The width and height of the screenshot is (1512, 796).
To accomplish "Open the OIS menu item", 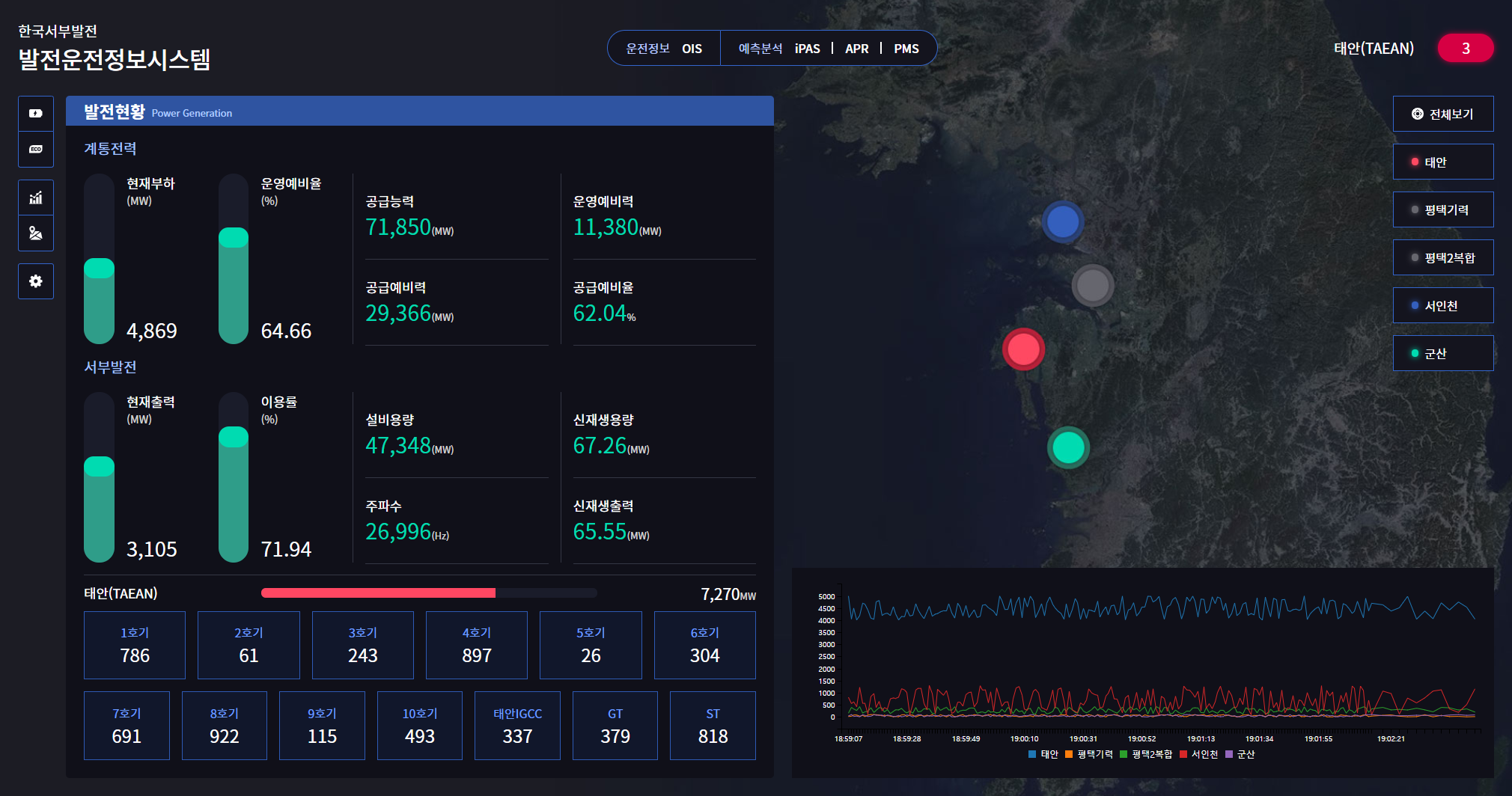I will click(x=692, y=49).
